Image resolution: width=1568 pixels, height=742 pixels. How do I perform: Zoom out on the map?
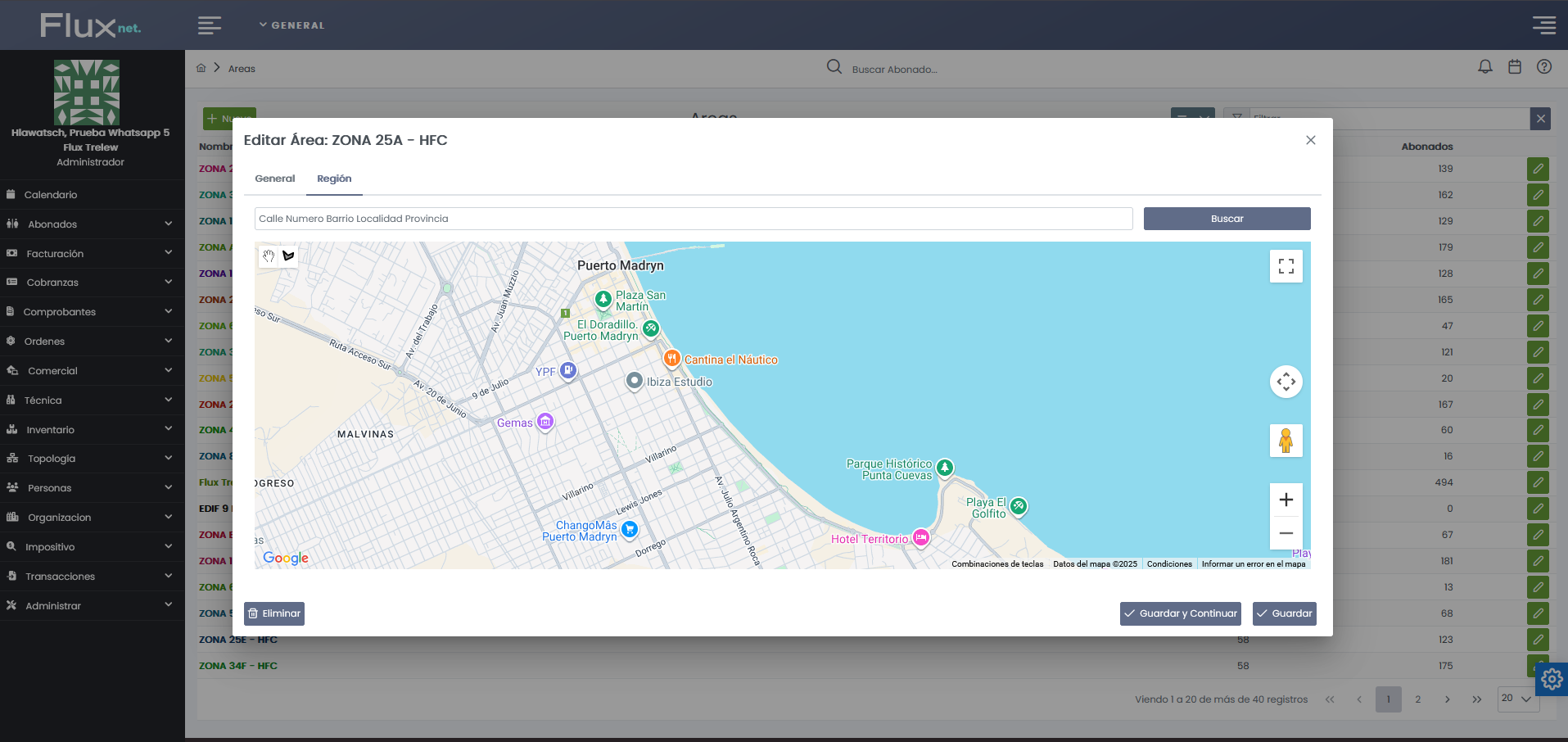click(1286, 533)
